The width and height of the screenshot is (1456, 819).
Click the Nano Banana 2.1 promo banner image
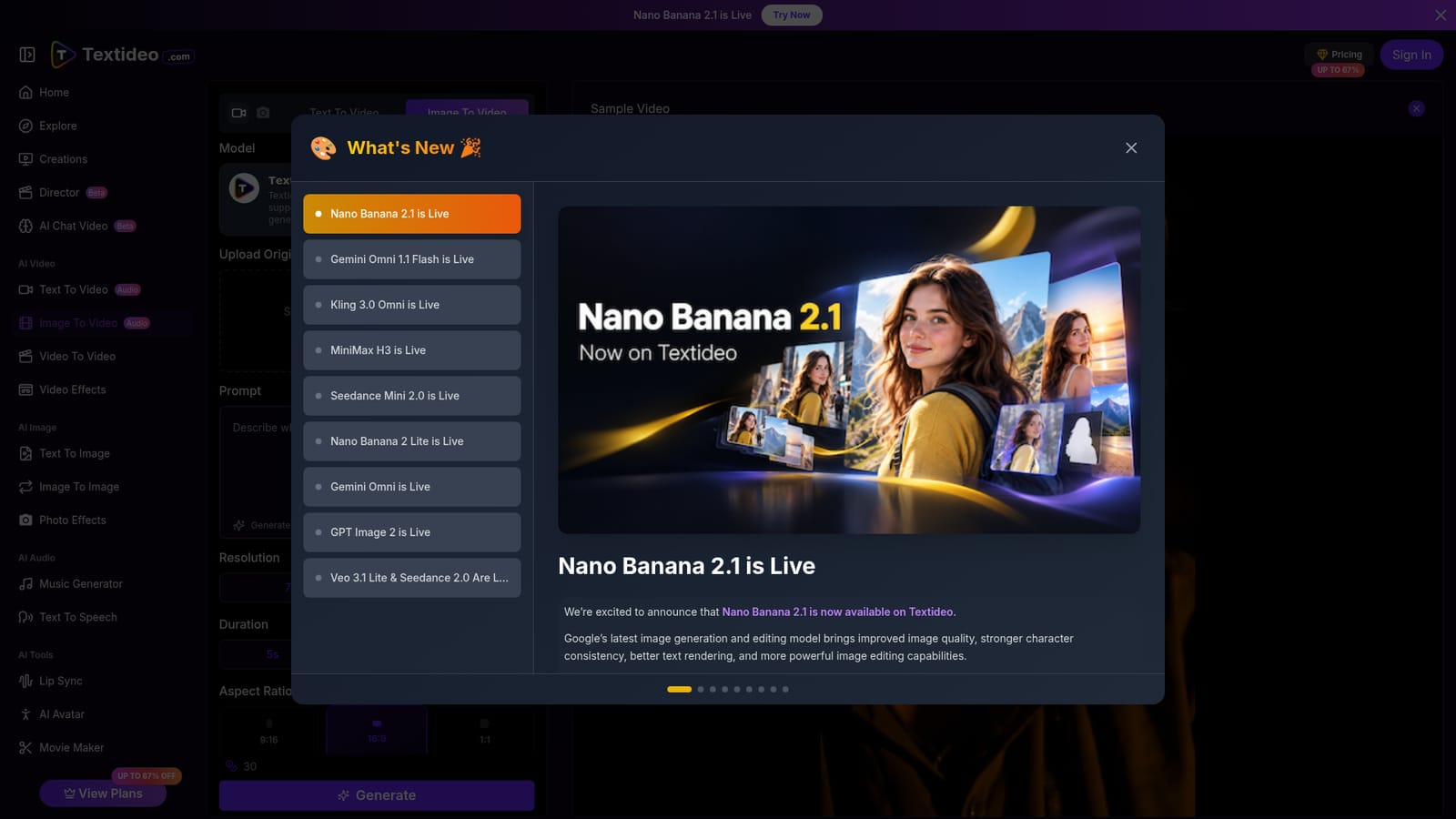point(849,369)
